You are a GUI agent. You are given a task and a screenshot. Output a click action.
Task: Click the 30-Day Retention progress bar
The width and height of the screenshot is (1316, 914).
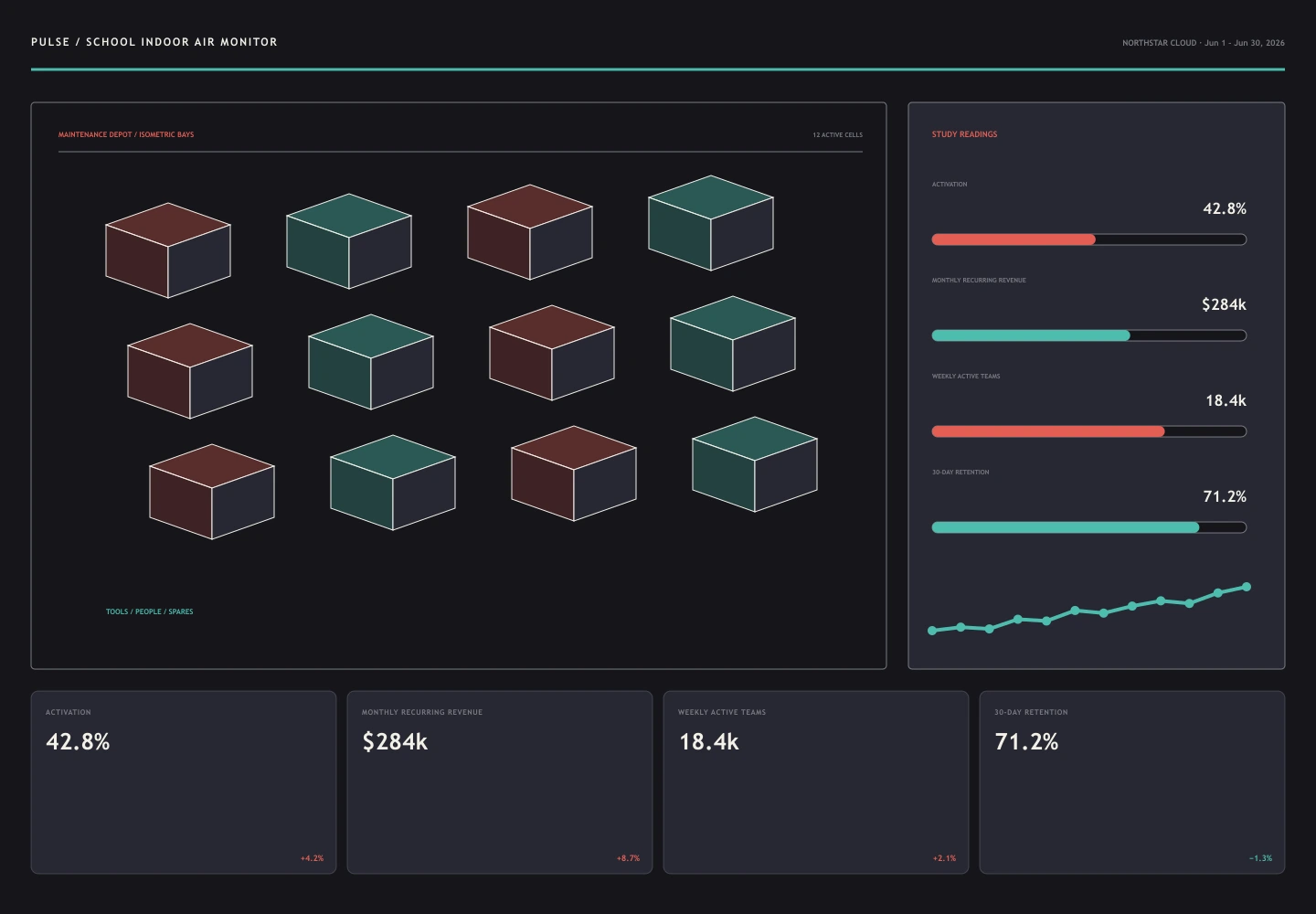1088,527
